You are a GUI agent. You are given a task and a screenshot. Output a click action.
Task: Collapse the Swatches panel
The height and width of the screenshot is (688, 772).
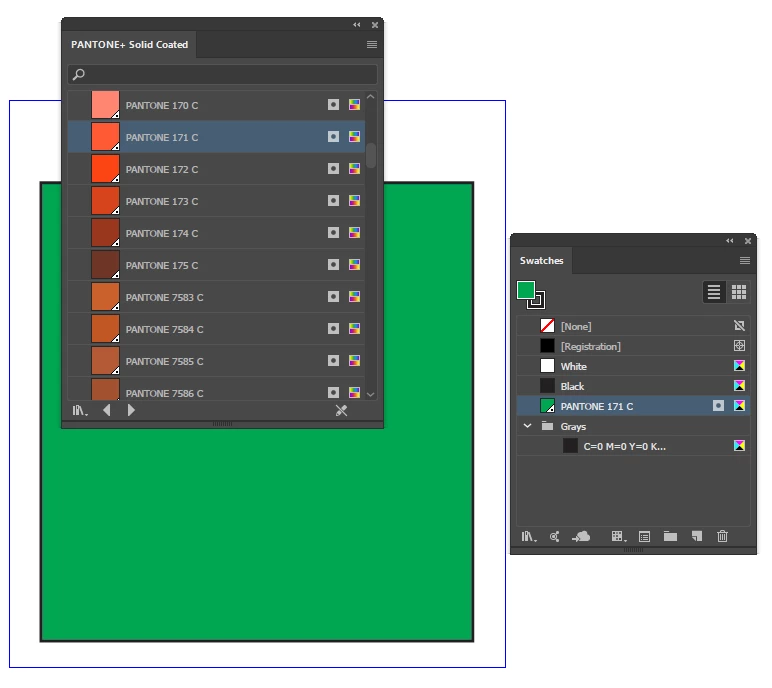730,241
